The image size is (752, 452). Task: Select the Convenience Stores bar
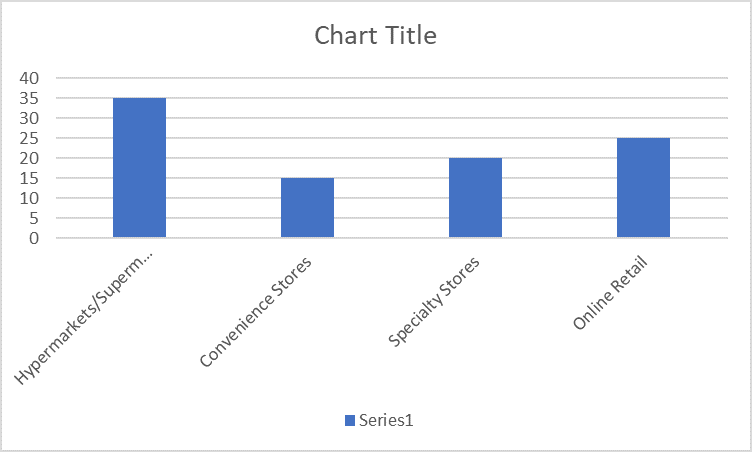[307, 208]
